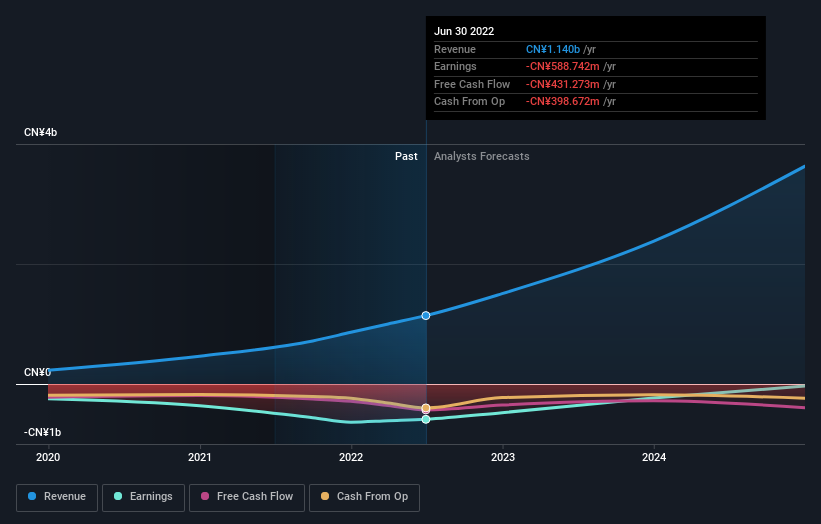Click the CN¥4b y-axis label
Viewport: 821px width, 524px height.
pyautogui.click(x=40, y=132)
